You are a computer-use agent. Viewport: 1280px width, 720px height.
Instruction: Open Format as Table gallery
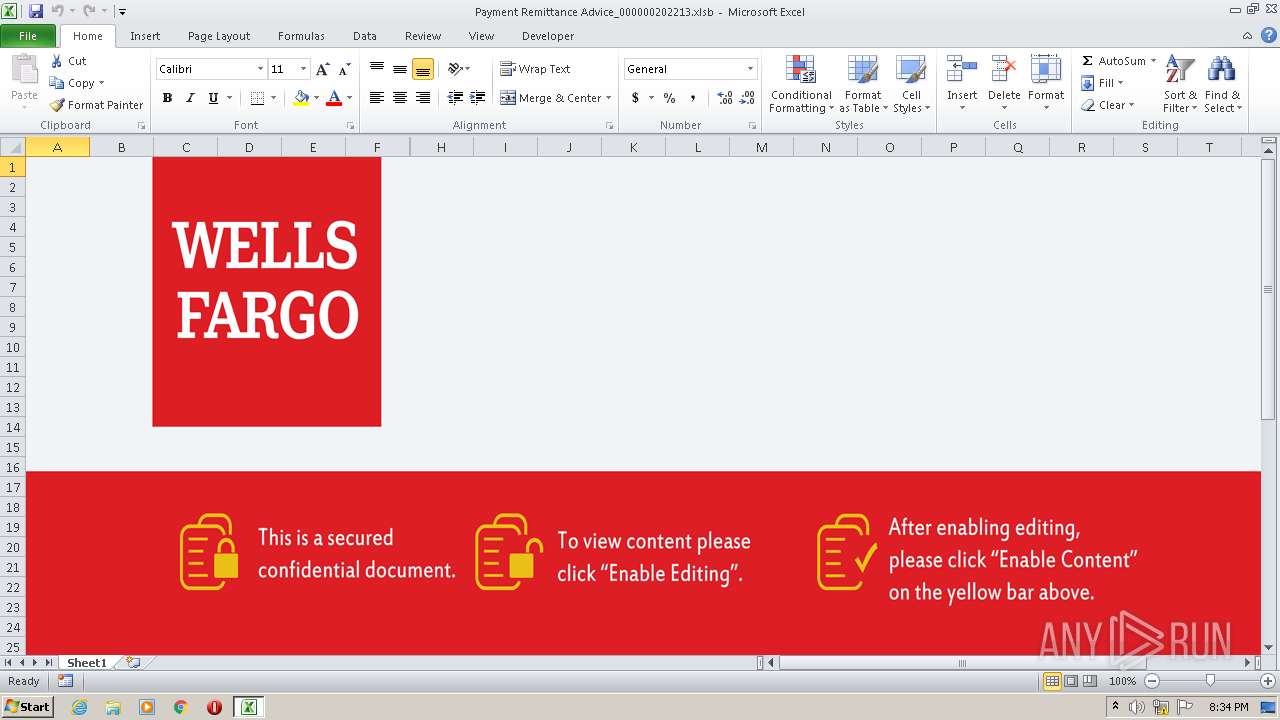(x=861, y=85)
